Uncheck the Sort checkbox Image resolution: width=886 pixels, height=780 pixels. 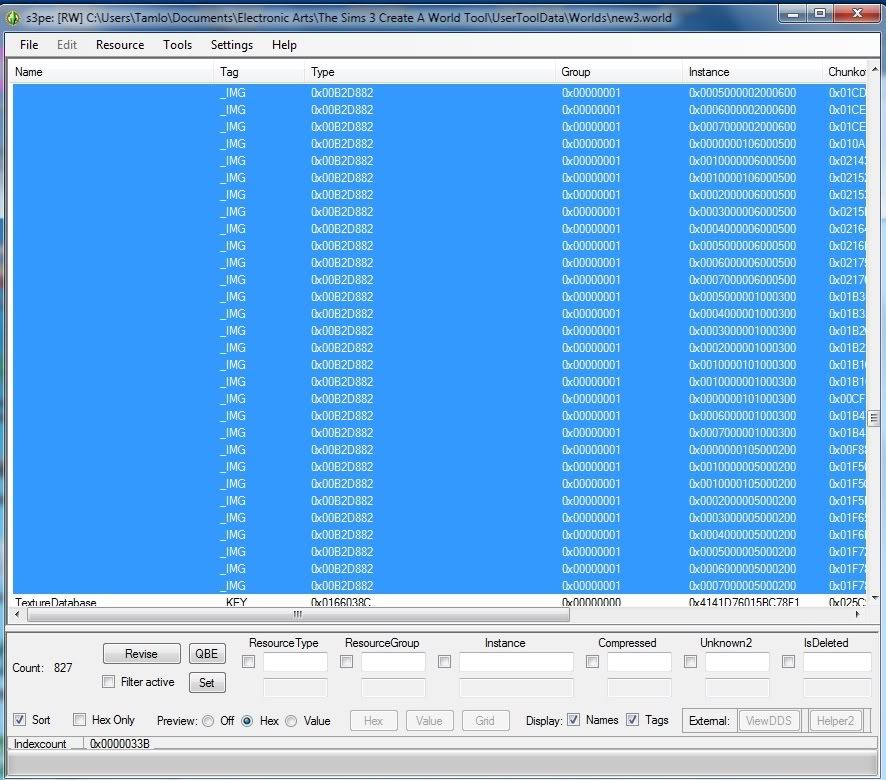point(19,720)
